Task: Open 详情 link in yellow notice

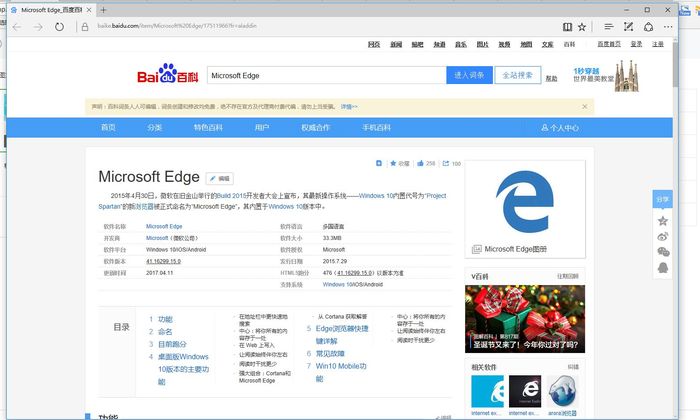Action: 349,107
